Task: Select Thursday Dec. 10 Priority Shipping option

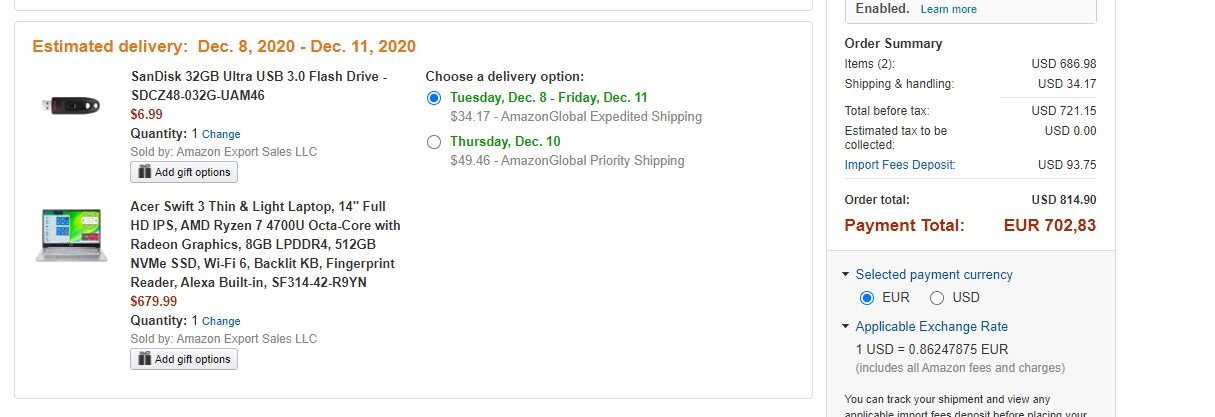Action: tap(433, 142)
